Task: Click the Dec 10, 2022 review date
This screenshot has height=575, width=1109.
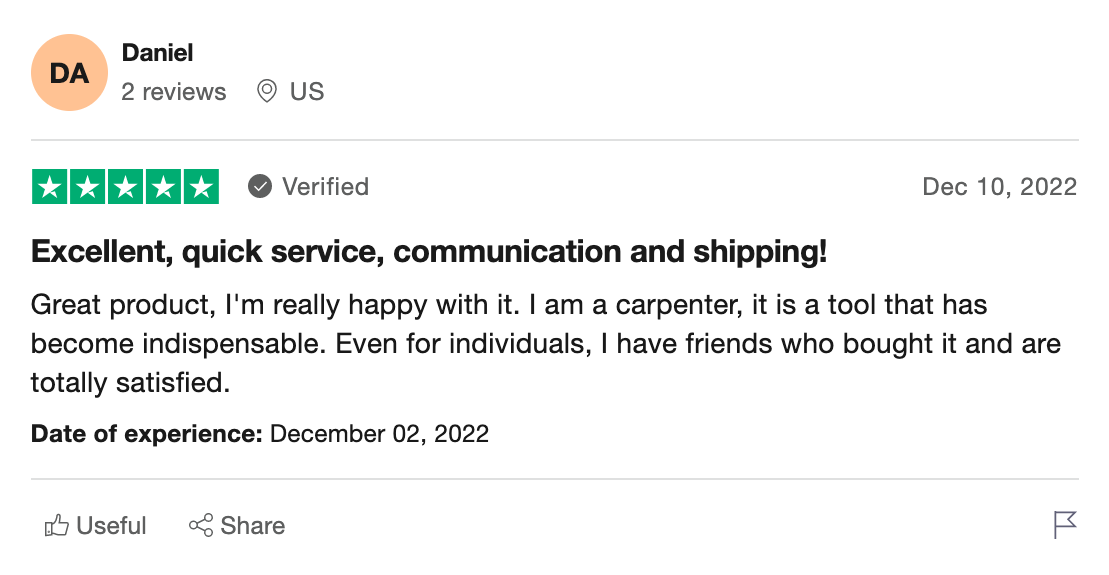Action: click(999, 187)
